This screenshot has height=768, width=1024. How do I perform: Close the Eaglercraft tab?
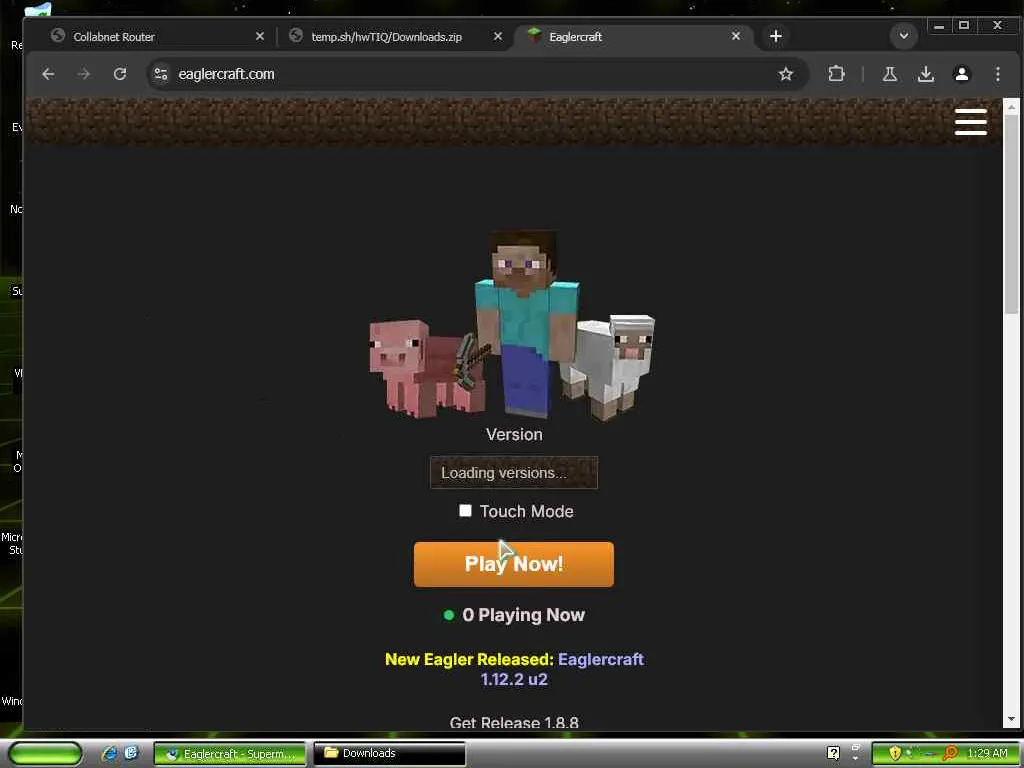point(736,37)
